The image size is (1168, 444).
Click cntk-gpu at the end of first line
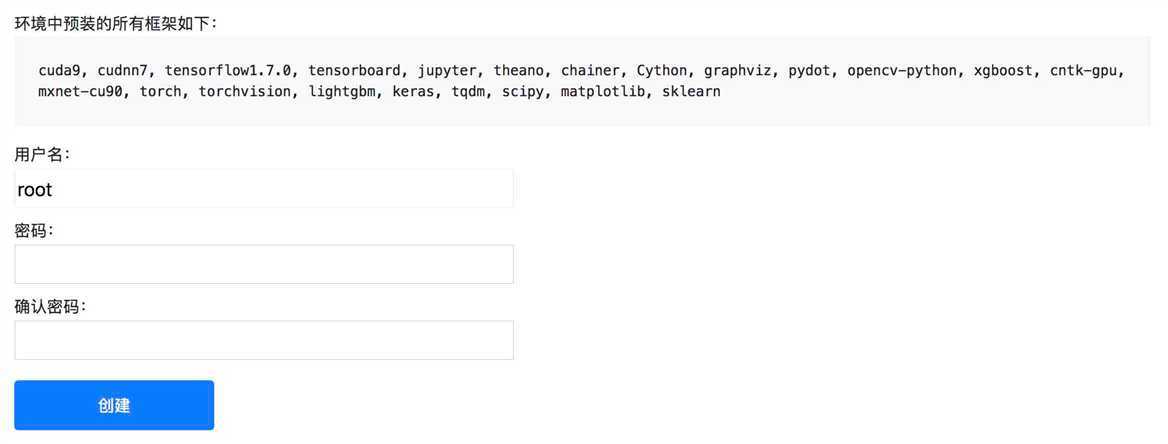(x=1086, y=72)
